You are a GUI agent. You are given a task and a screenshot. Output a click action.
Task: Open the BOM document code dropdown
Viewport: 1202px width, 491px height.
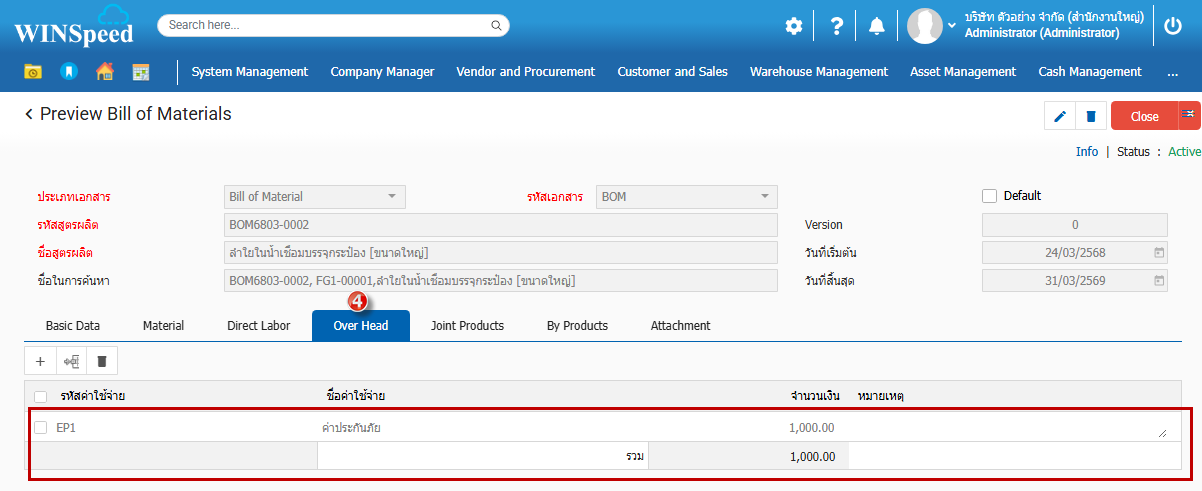pos(763,196)
